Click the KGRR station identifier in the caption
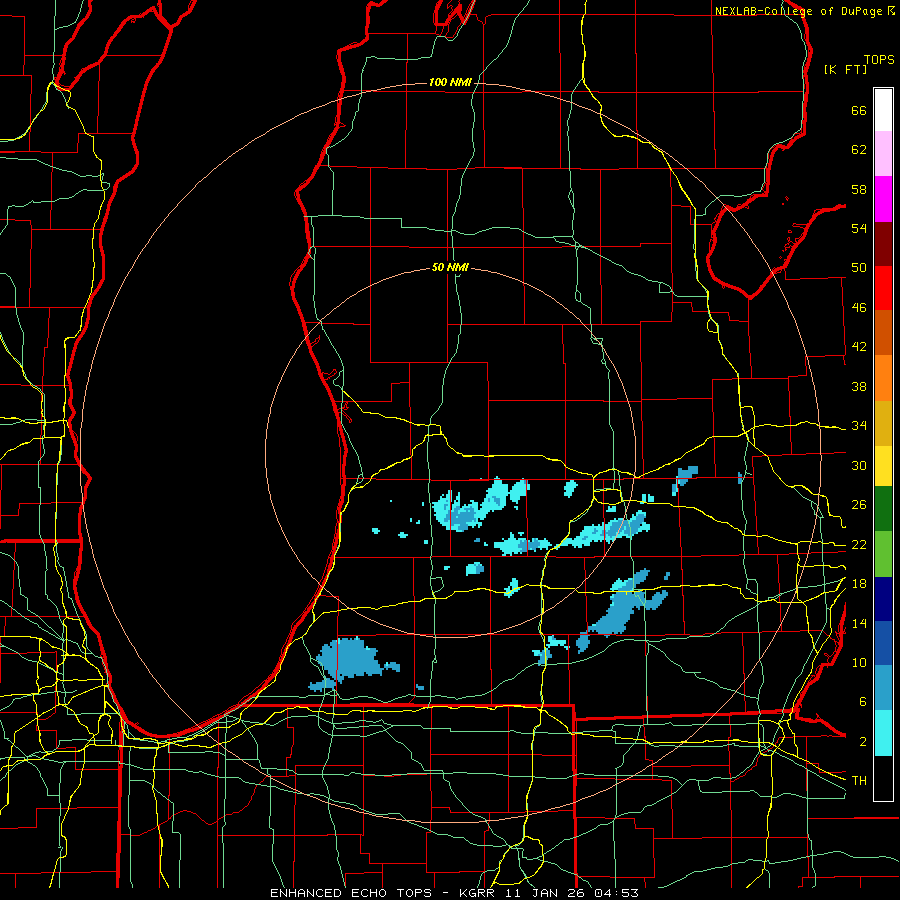 click(x=479, y=893)
